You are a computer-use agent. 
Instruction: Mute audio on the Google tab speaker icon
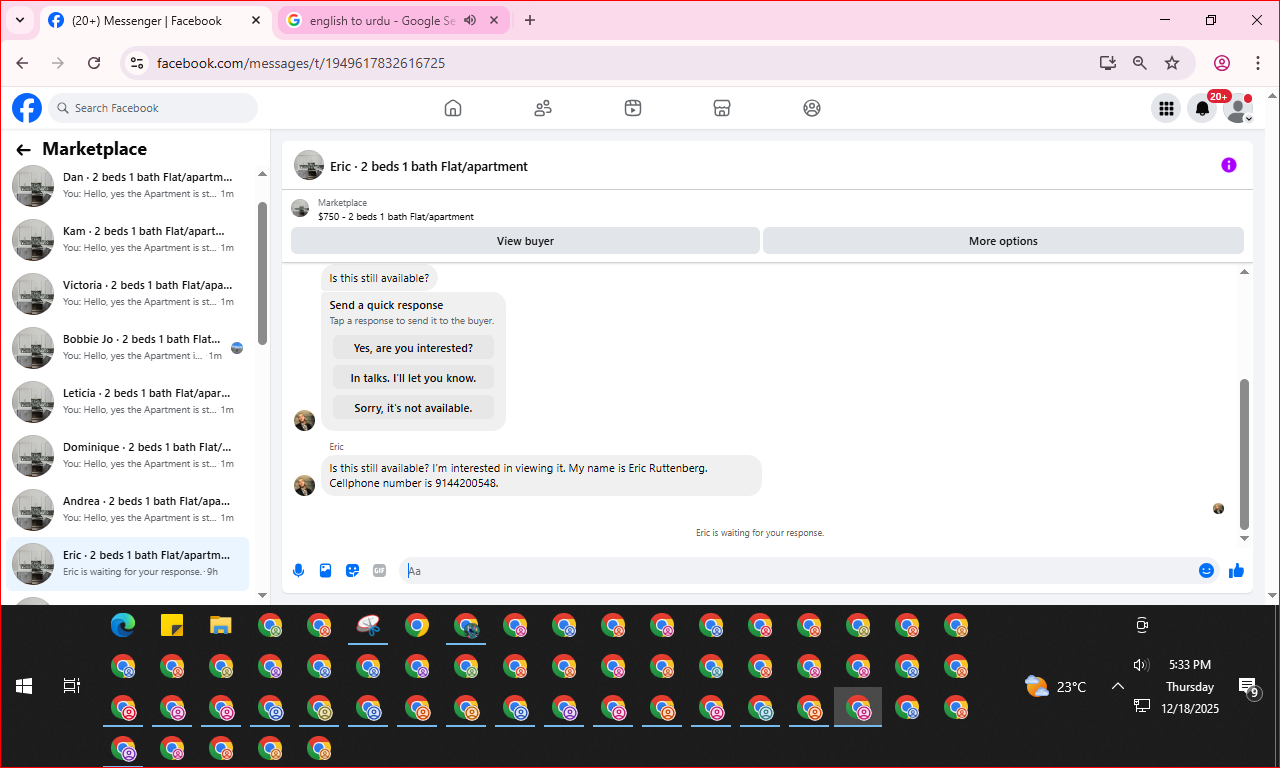click(470, 20)
